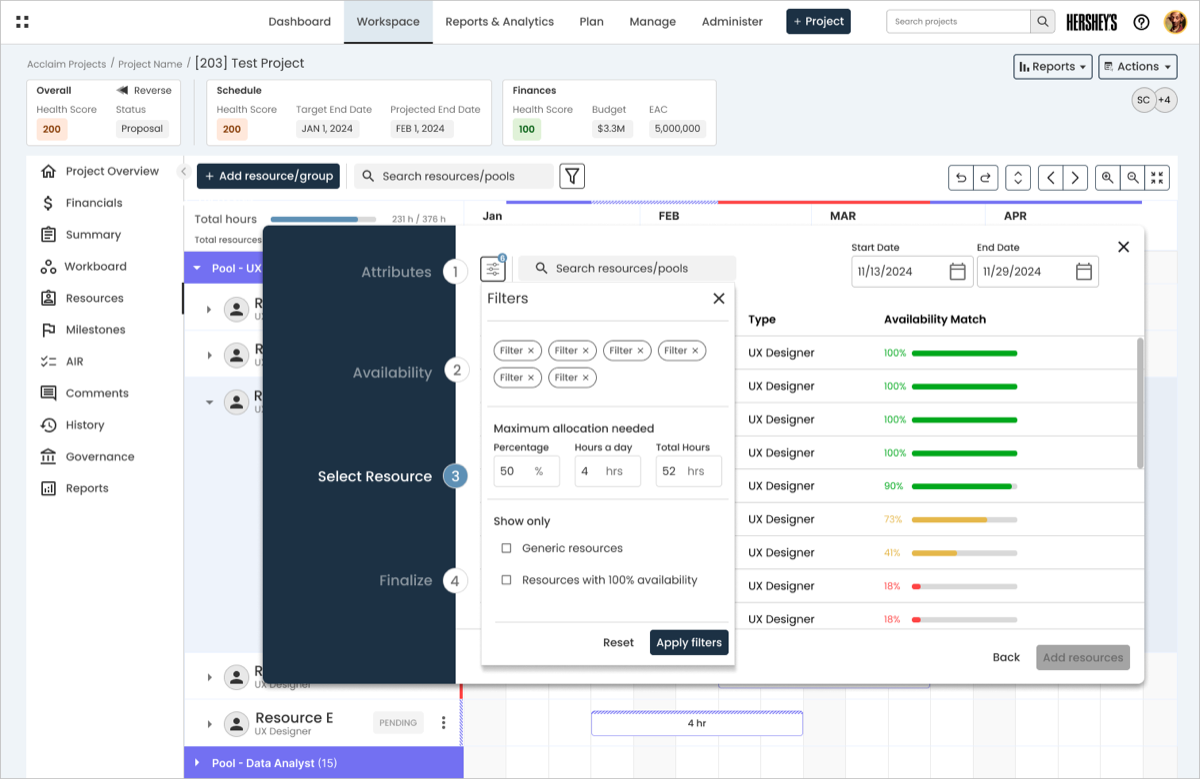
Task: Open the user profile avatar
Action: pos(1174,22)
